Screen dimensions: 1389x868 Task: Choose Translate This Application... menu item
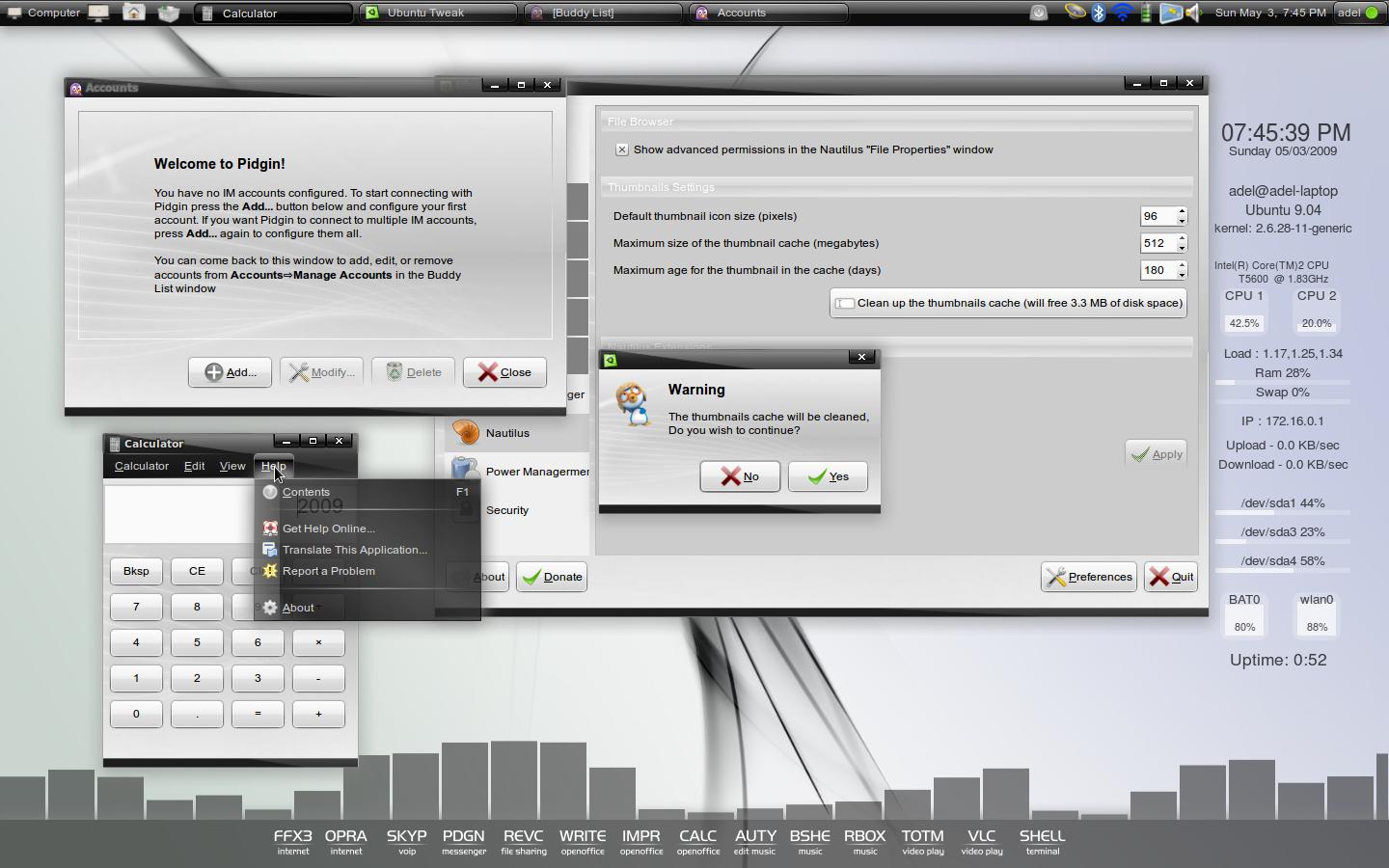point(368,550)
